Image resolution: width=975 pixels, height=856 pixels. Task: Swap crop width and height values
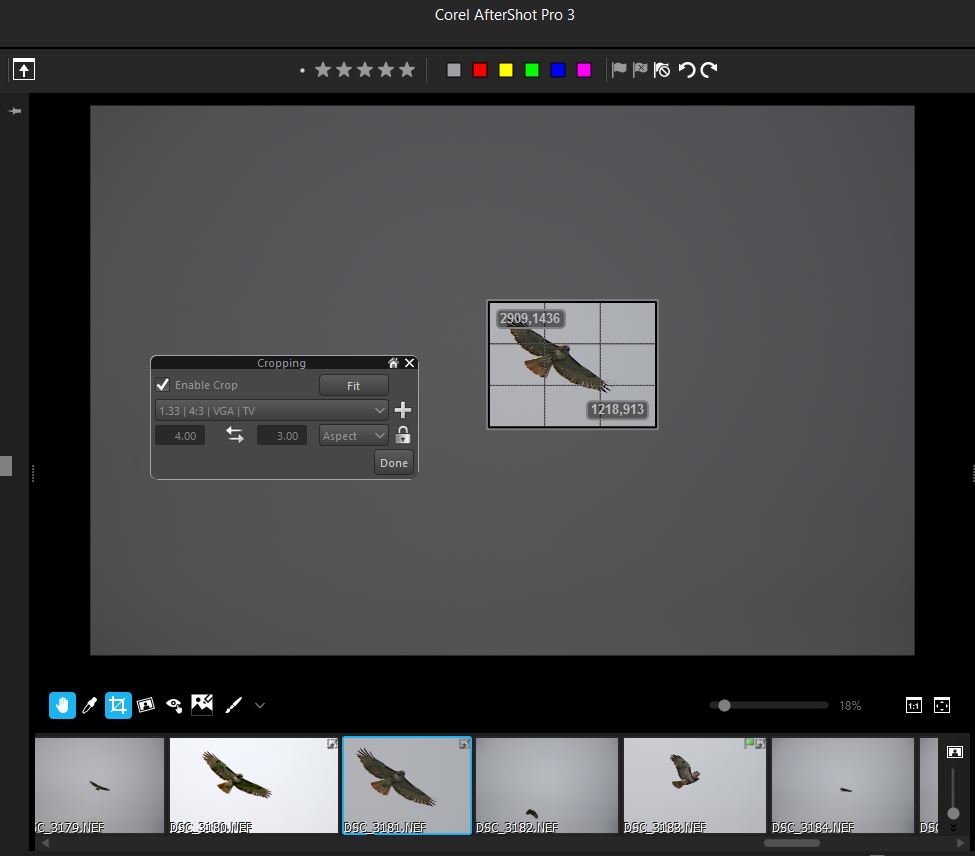pyautogui.click(x=235, y=435)
